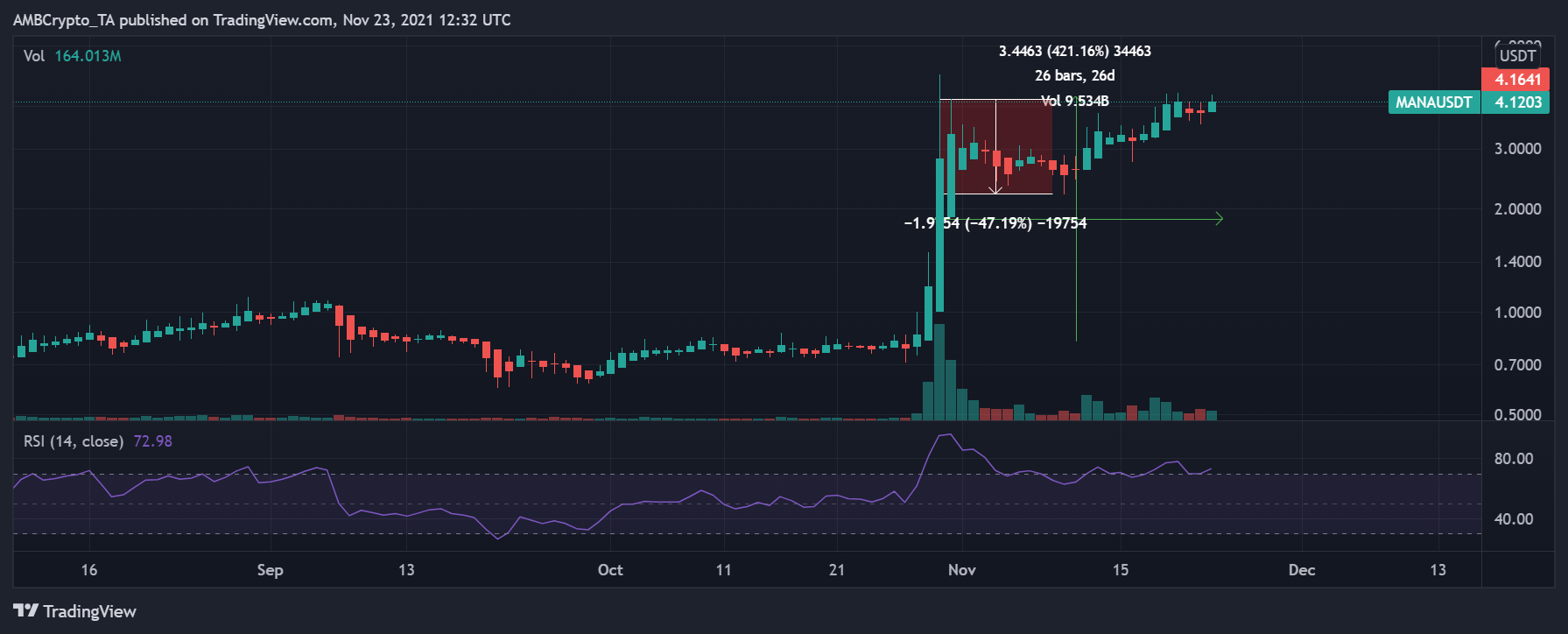
Task: Click the Vol 164.013M indicator legend
Action: pos(73,56)
